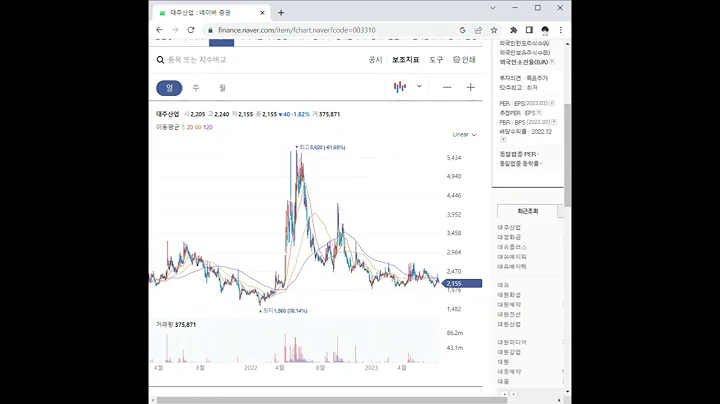Expand the chart type dropdown arrow
720x404 pixels.
[x=419, y=86]
